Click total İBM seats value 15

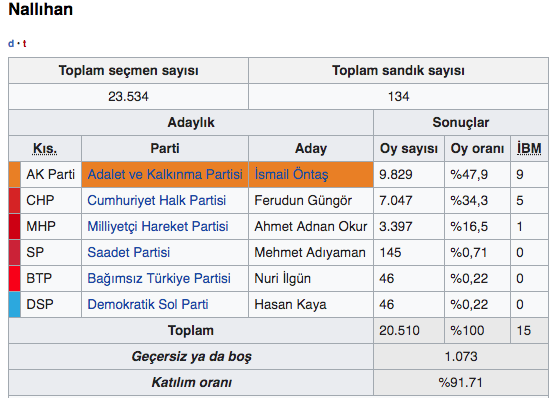pyautogui.click(x=524, y=330)
